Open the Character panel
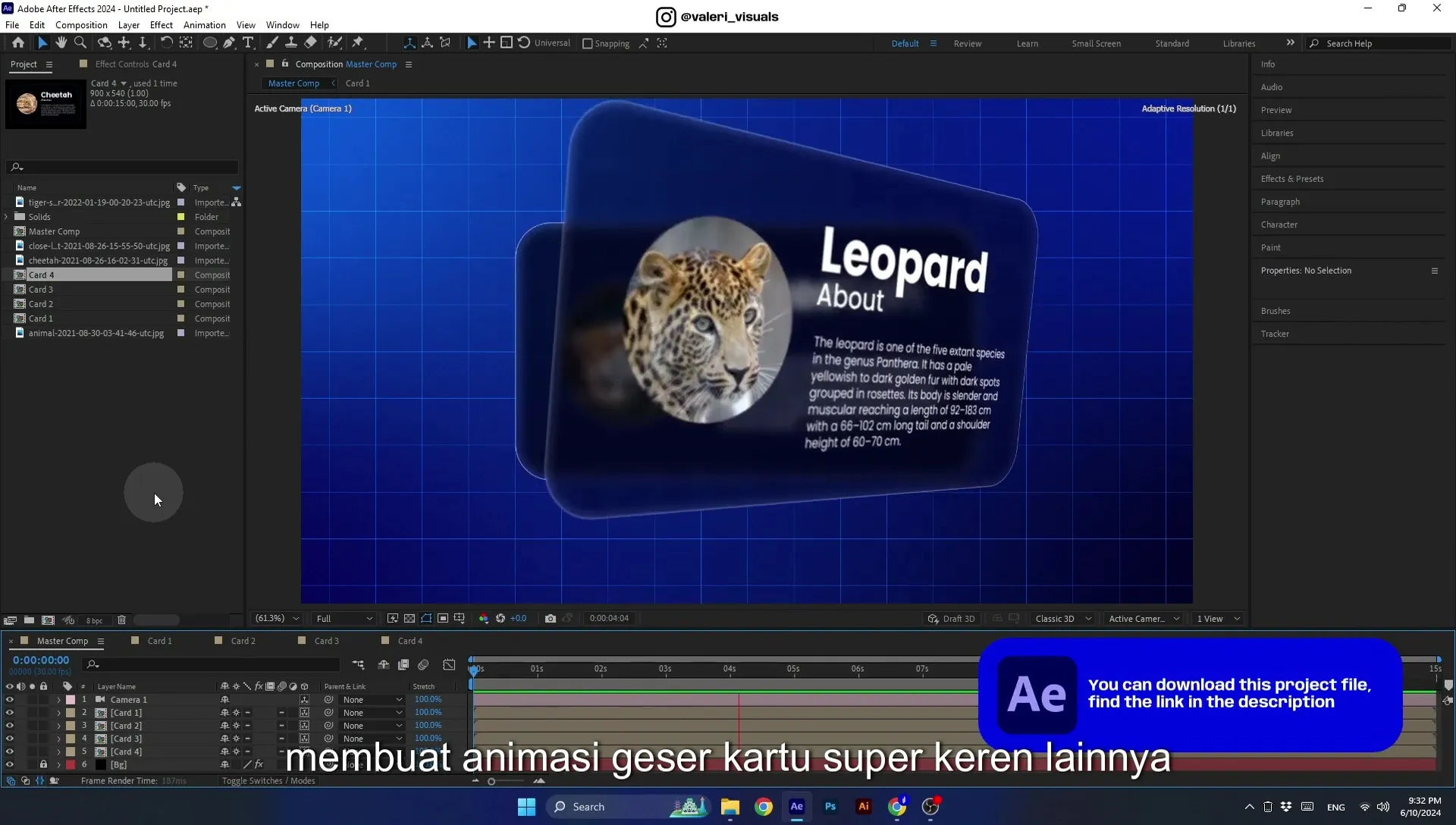The width and height of the screenshot is (1456, 825). tap(1279, 225)
